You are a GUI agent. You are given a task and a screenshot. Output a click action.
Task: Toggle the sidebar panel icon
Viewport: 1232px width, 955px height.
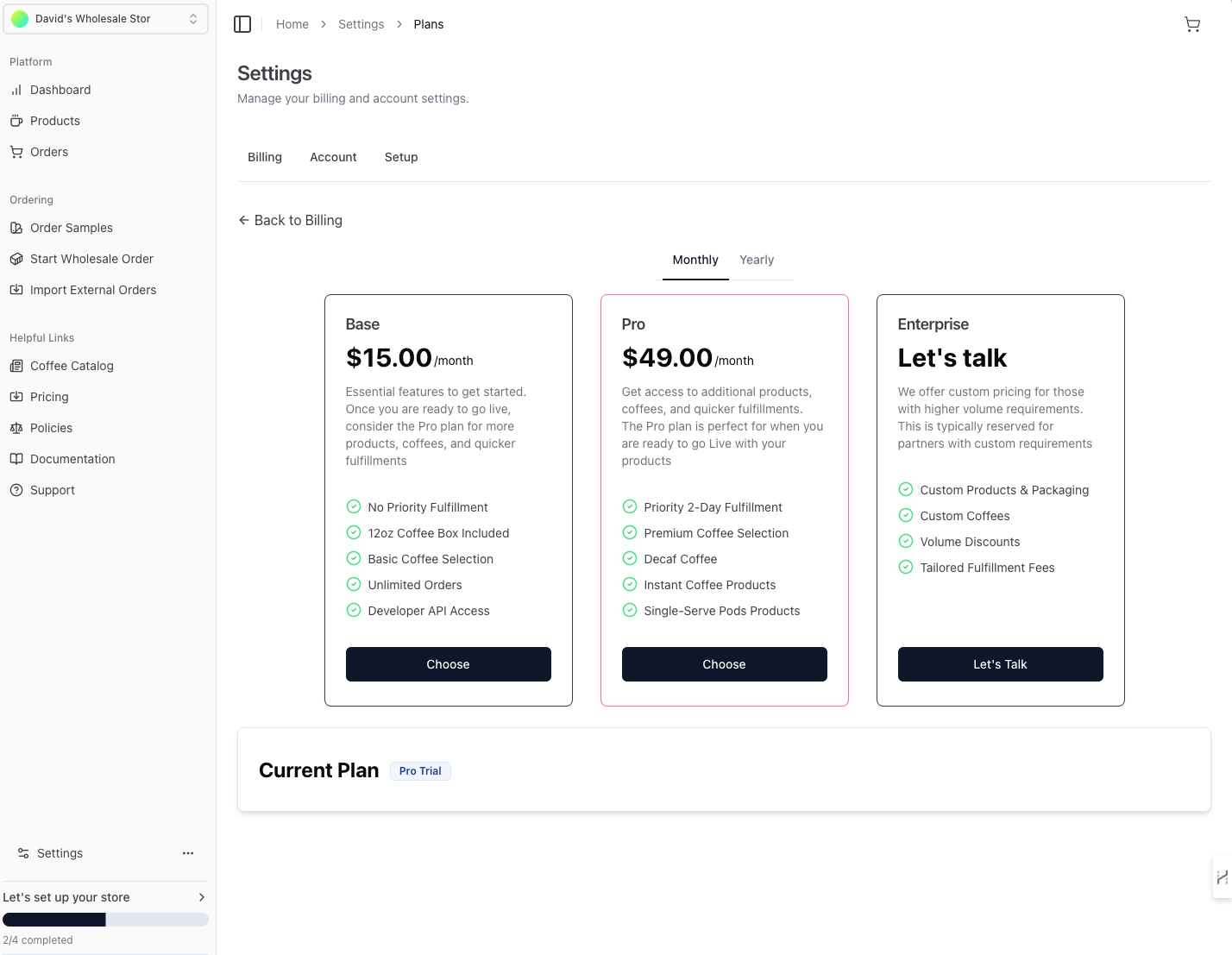point(242,24)
